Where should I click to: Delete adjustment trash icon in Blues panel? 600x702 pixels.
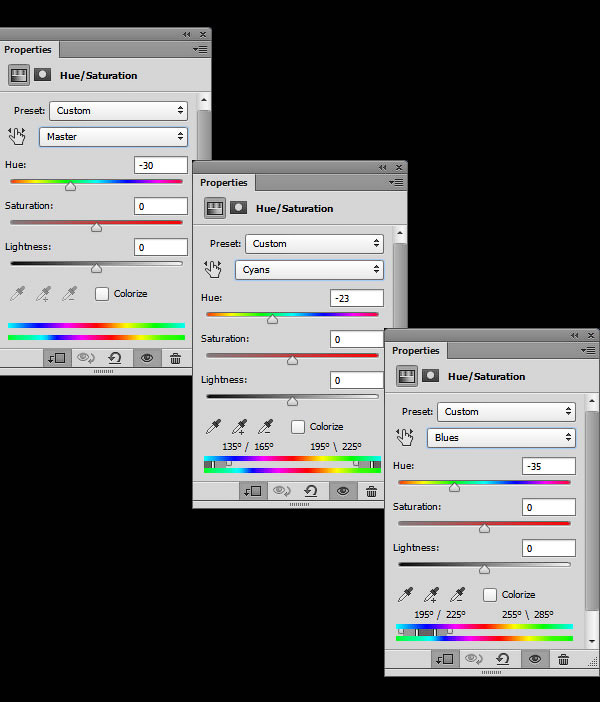(563, 659)
